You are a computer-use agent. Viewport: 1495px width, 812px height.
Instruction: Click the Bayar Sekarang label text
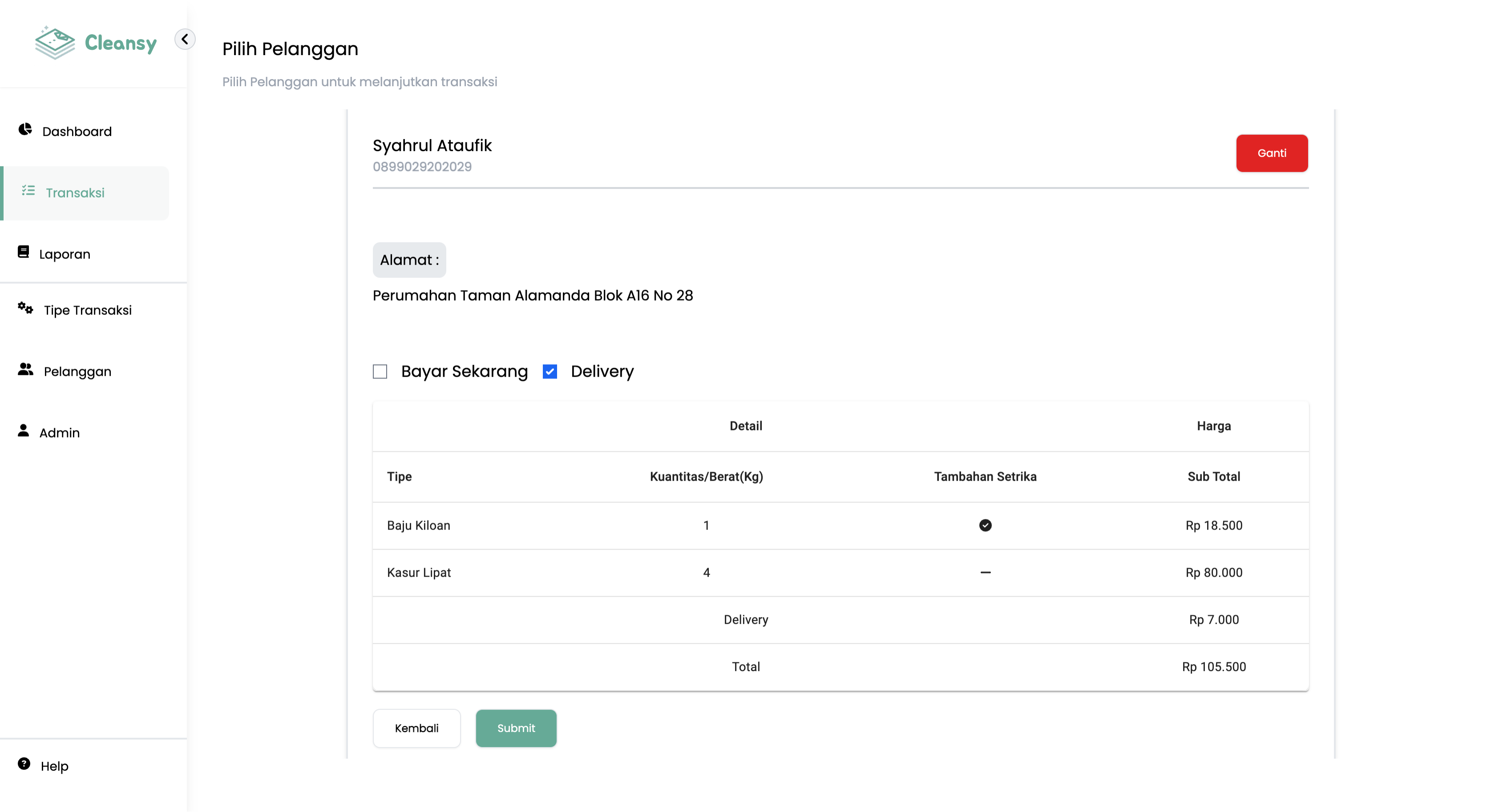[464, 372]
